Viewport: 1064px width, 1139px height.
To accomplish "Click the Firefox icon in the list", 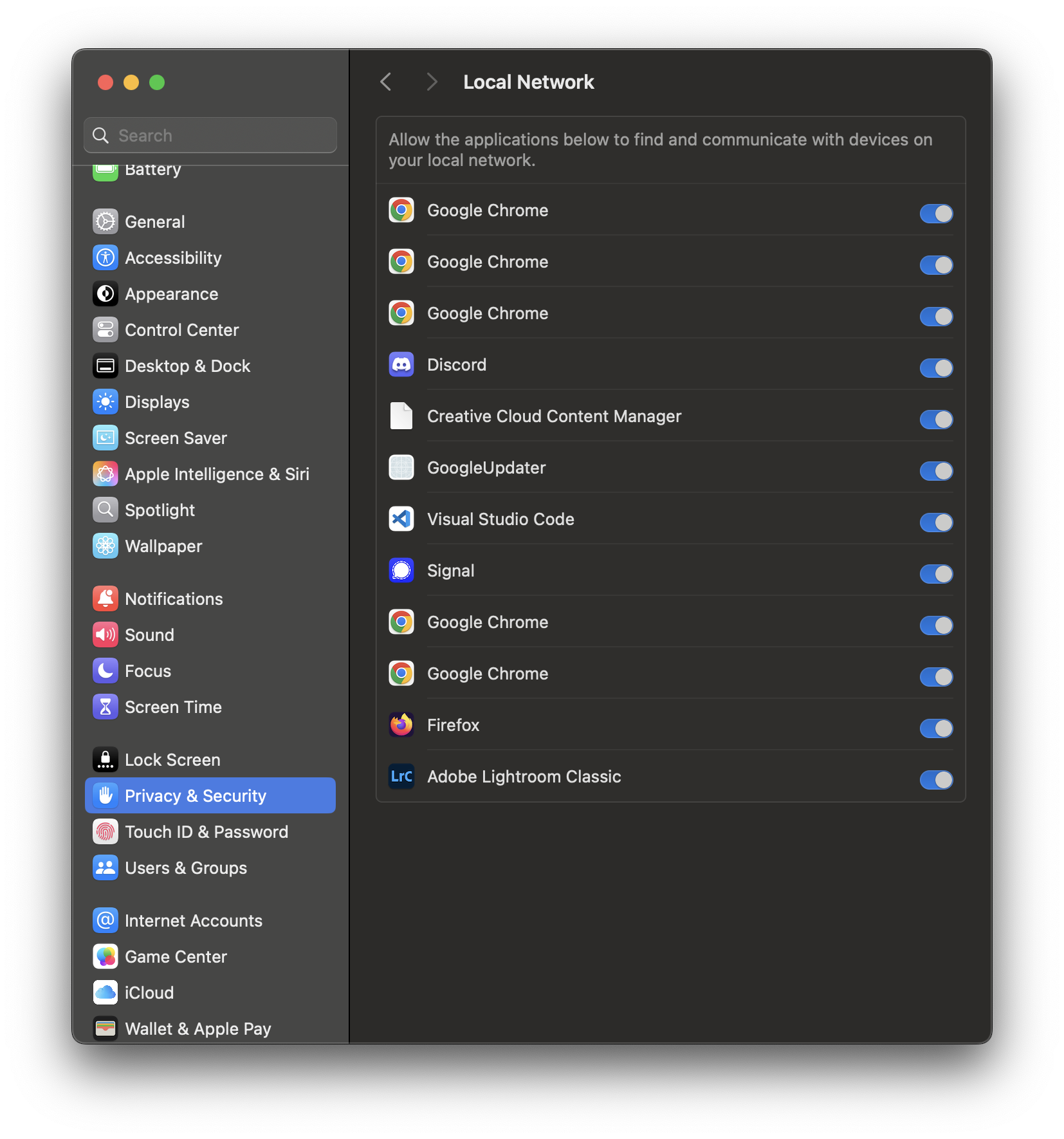I will 401,725.
